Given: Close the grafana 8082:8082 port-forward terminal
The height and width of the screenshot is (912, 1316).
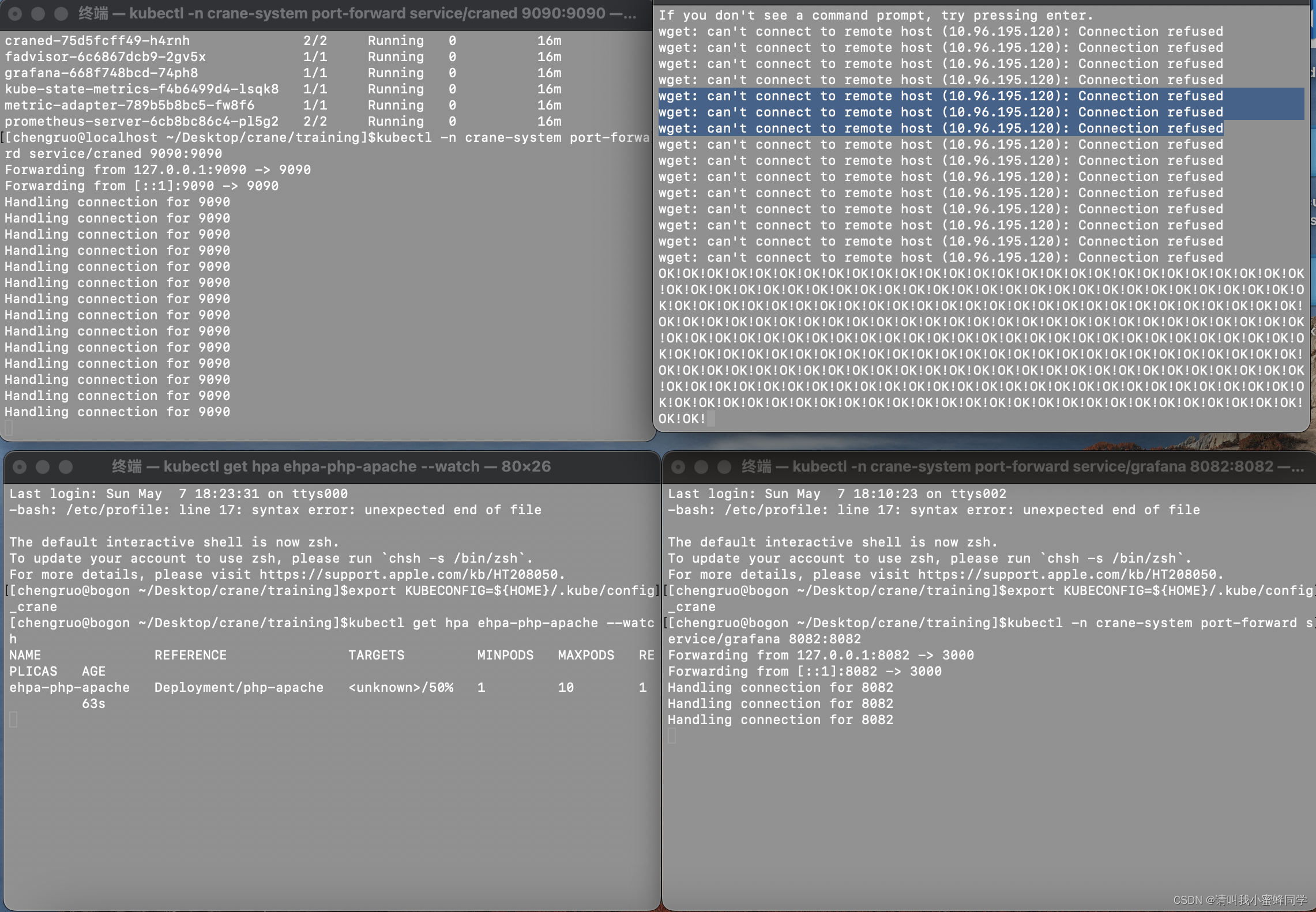Looking at the screenshot, I should pos(678,466).
